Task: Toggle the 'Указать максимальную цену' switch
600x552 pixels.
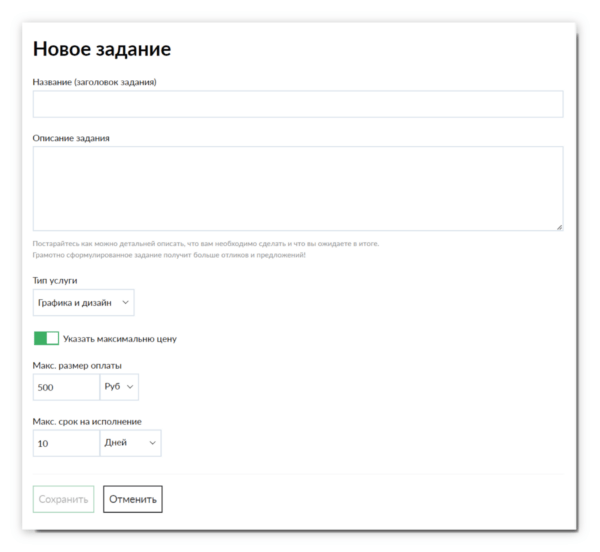Action: pos(46,339)
